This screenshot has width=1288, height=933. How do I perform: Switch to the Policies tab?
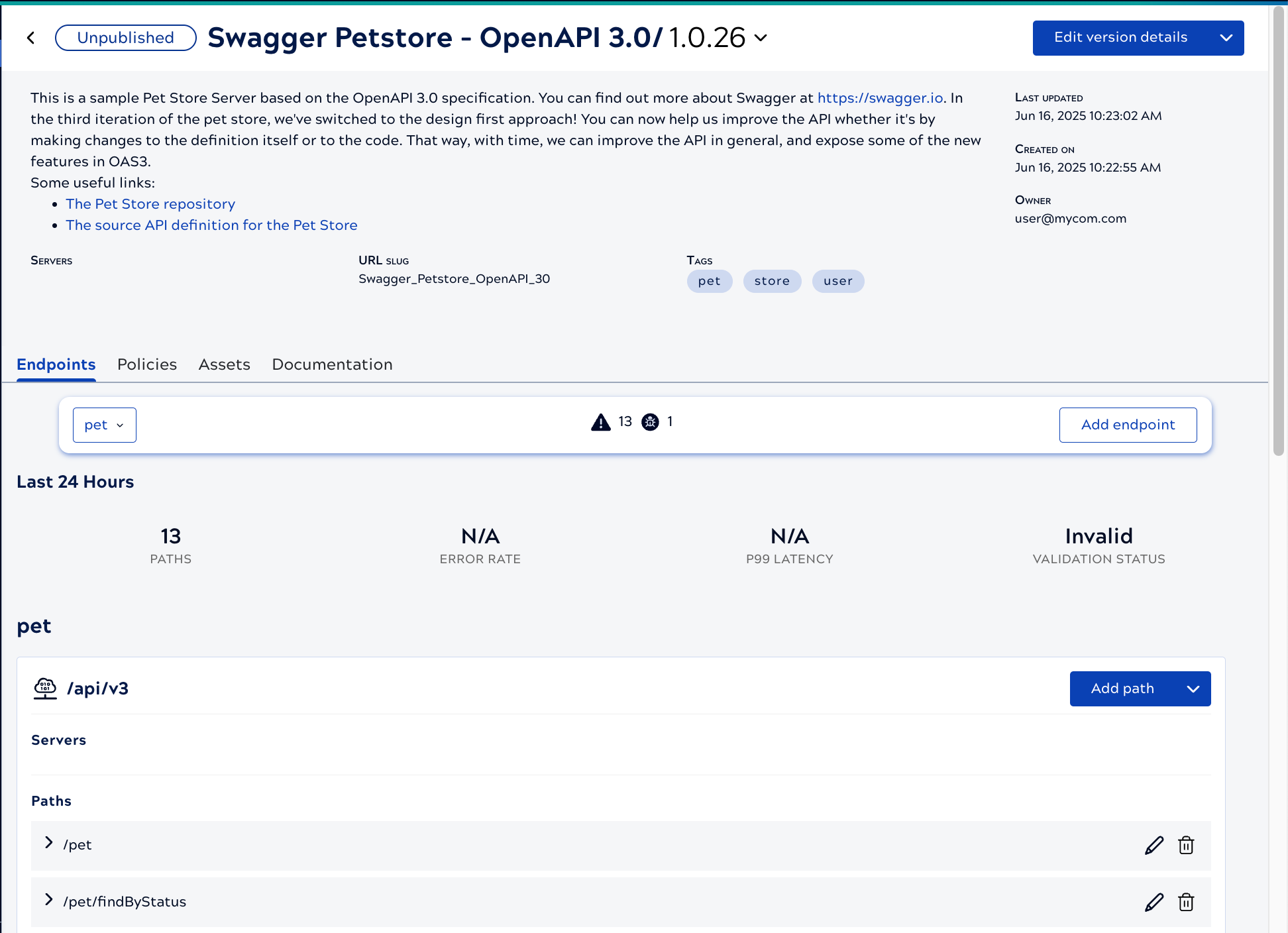(x=147, y=364)
